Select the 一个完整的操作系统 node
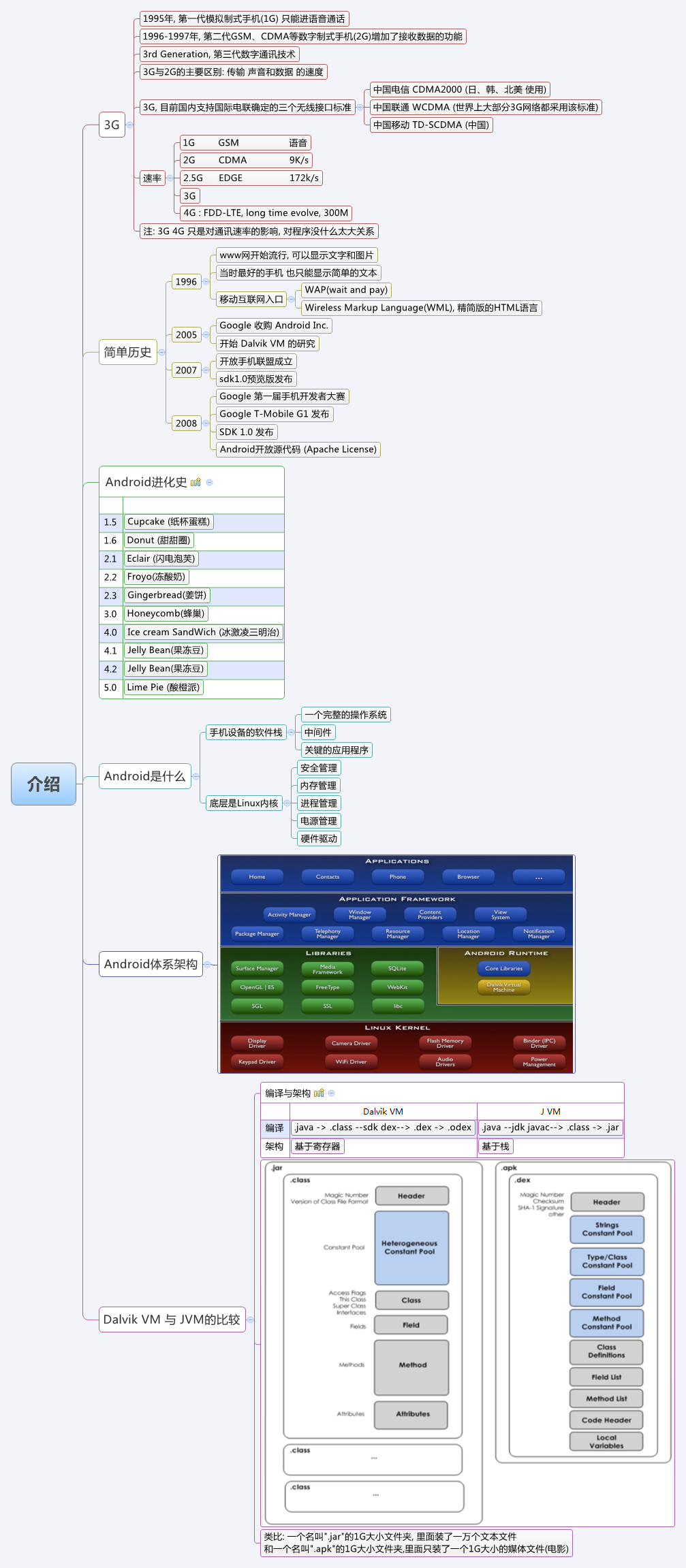The height and width of the screenshot is (1568, 686). tap(345, 714)
